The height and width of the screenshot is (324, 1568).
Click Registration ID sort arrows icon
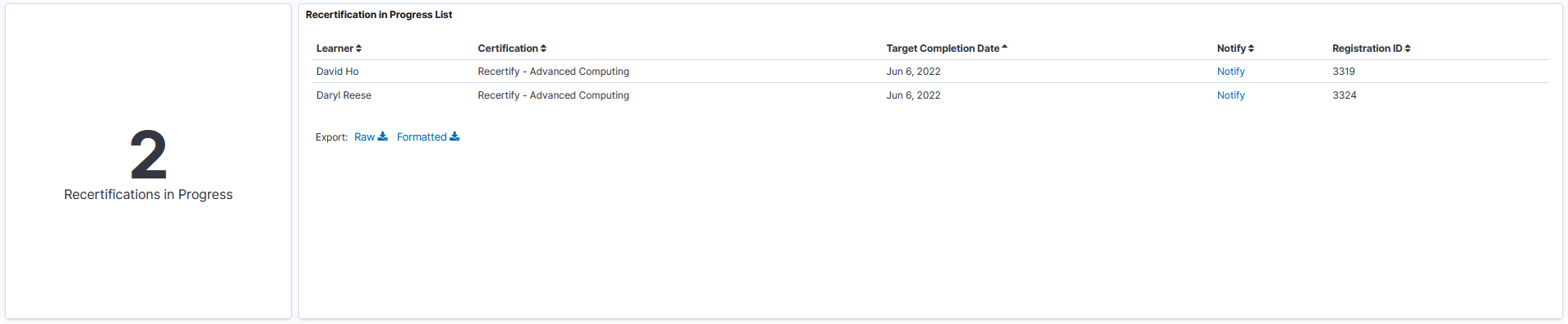pos(1408,49)
